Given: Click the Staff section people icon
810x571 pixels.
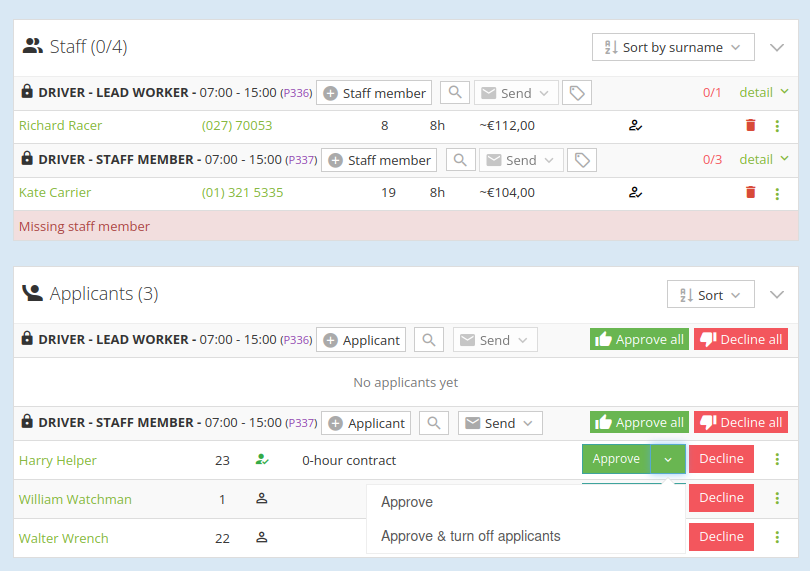Looking at the screenshot, I should tap(33, 46).
